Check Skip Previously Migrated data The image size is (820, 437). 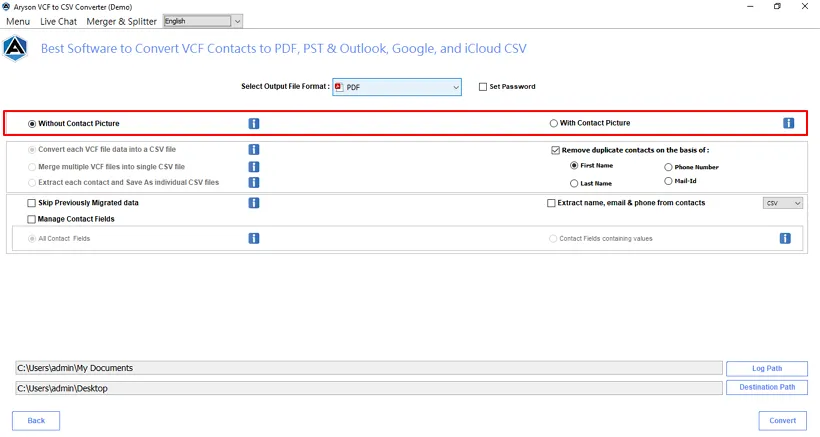[x=31, y=203]
